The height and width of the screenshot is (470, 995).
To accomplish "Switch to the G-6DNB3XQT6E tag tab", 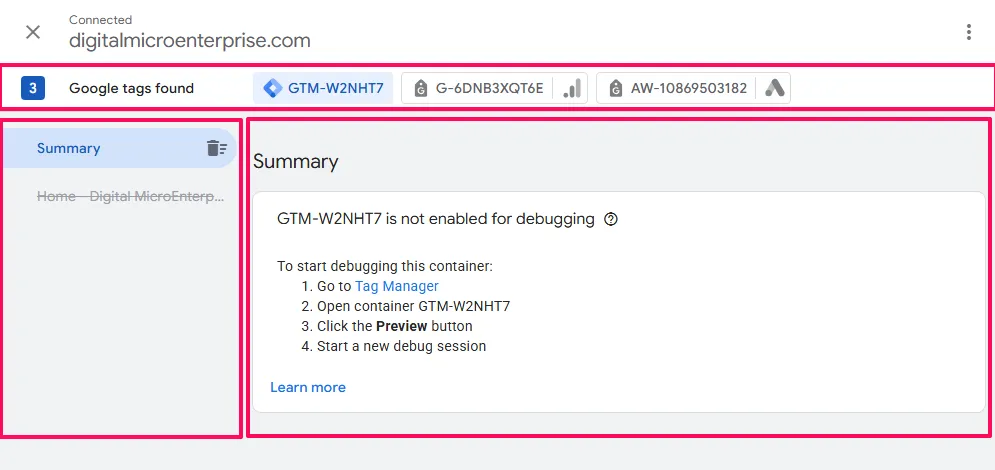I will point(489,88).
